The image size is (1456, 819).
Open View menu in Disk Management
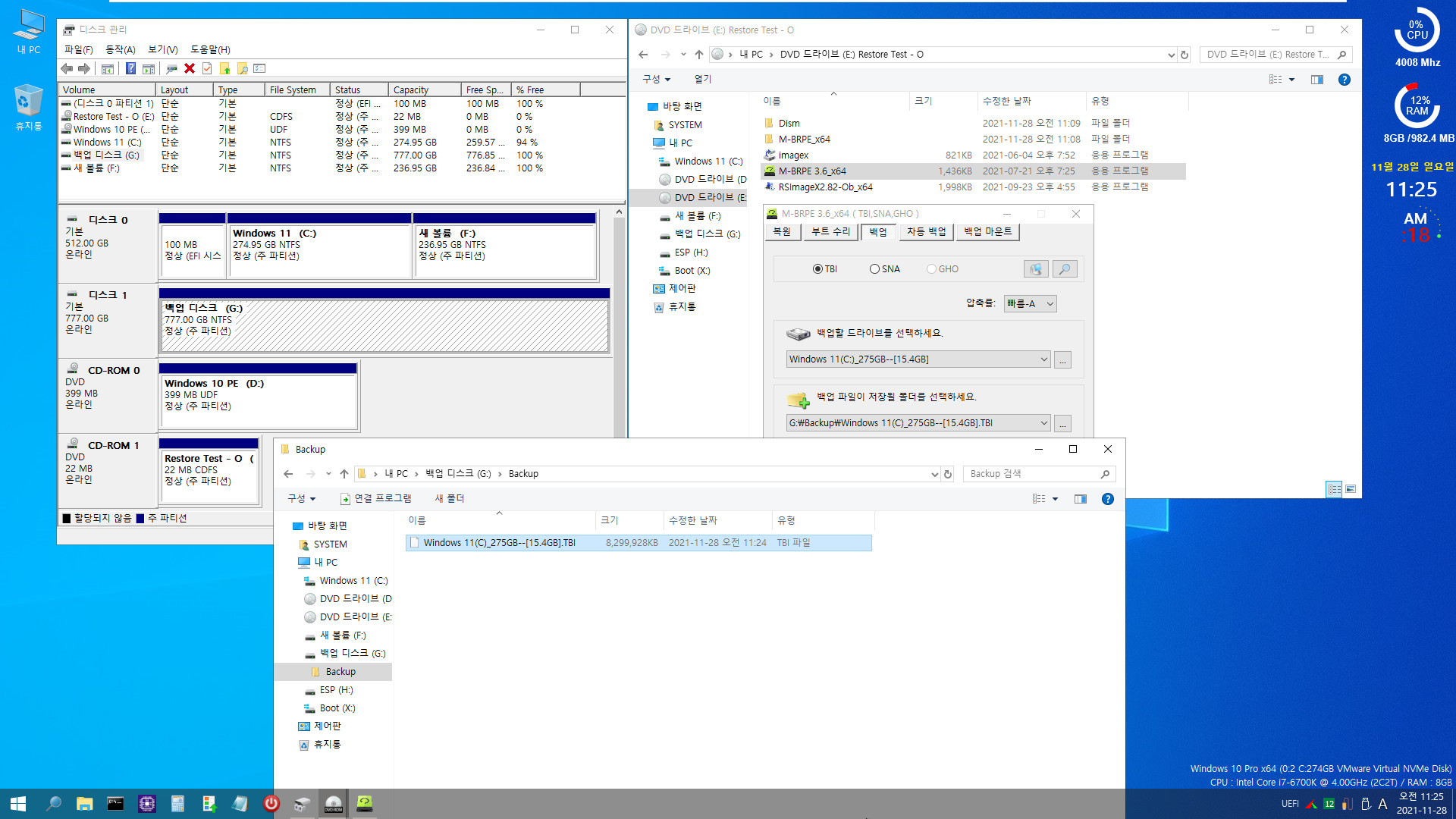pyautogui.click(x=162, y=49)
